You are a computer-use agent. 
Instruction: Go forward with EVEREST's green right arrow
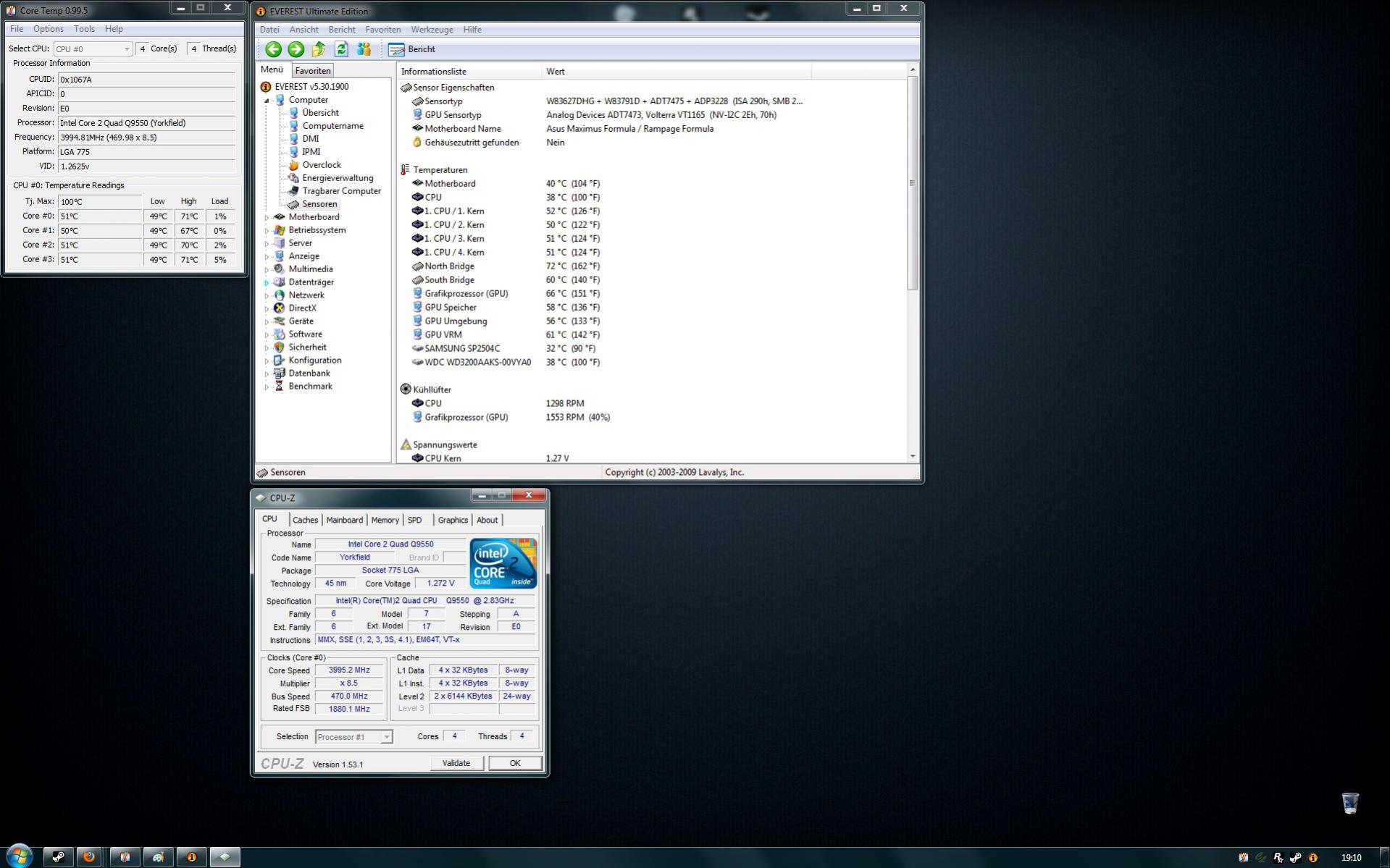(x=296, y=49)
